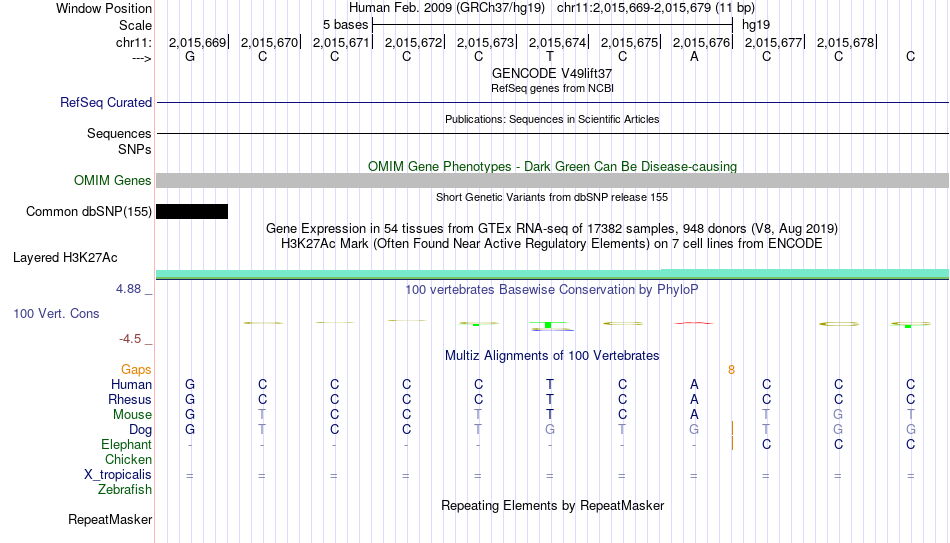Click the Sequences track label

click(119, 133)
